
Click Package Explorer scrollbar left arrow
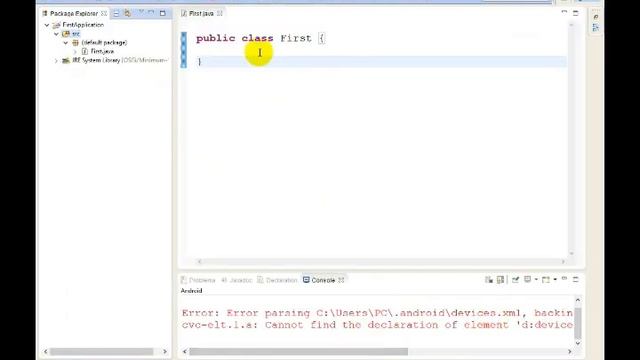[45, 351]
